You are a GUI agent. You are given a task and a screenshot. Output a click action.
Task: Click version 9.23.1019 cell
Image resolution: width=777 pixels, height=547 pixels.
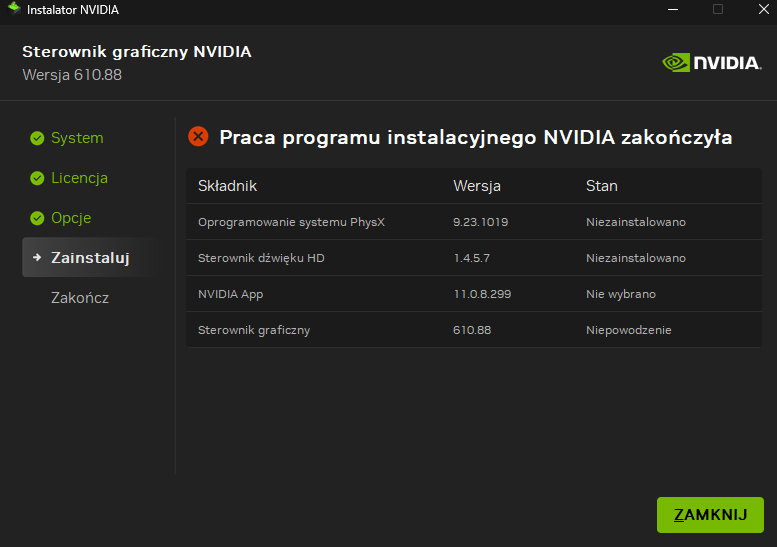pyautogui.click(x=480, y=222)
